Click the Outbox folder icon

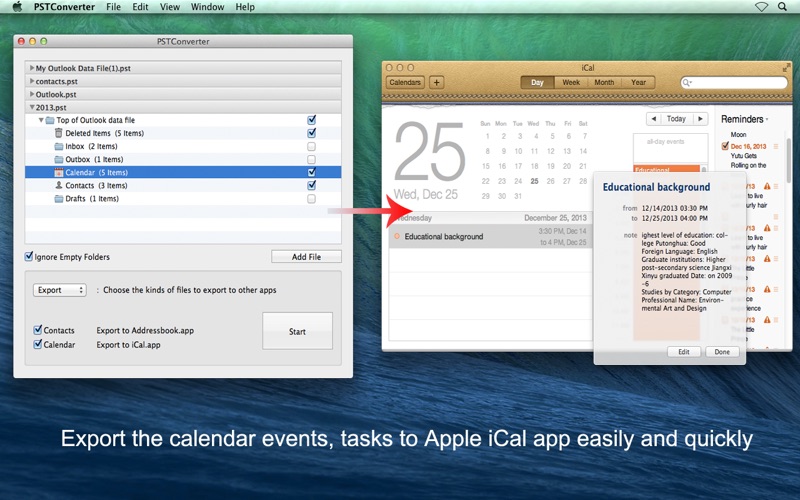tap(59, 160)
